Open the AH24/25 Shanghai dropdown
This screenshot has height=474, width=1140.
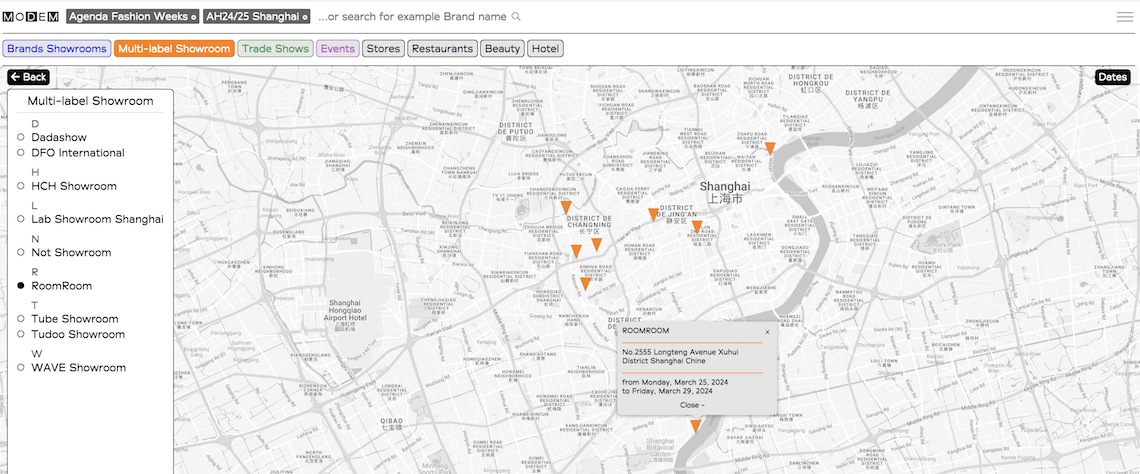coord(257,17)
